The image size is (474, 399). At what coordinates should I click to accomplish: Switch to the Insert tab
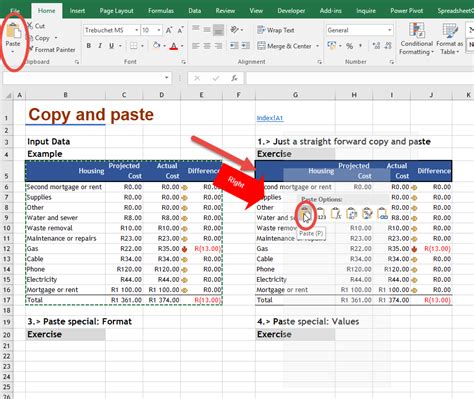click(77, 11)
